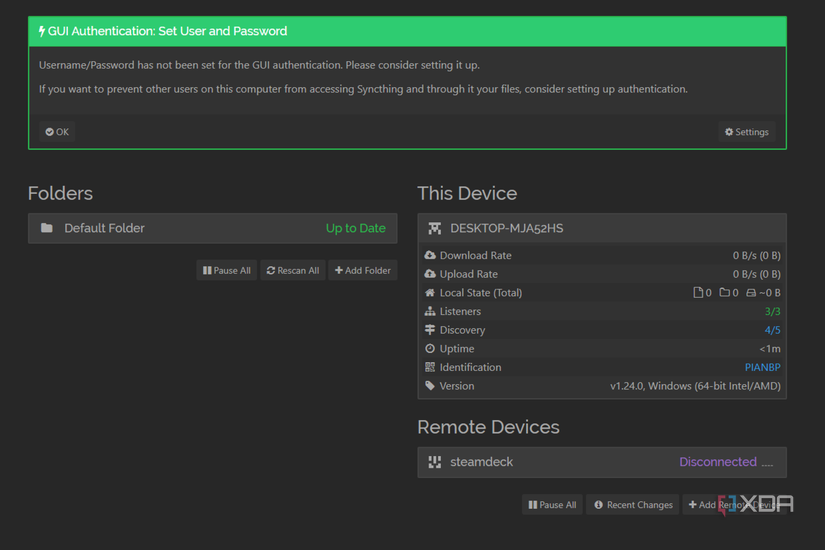Open Recent Changes
The image size is (825, 550).
click(632, 505)
